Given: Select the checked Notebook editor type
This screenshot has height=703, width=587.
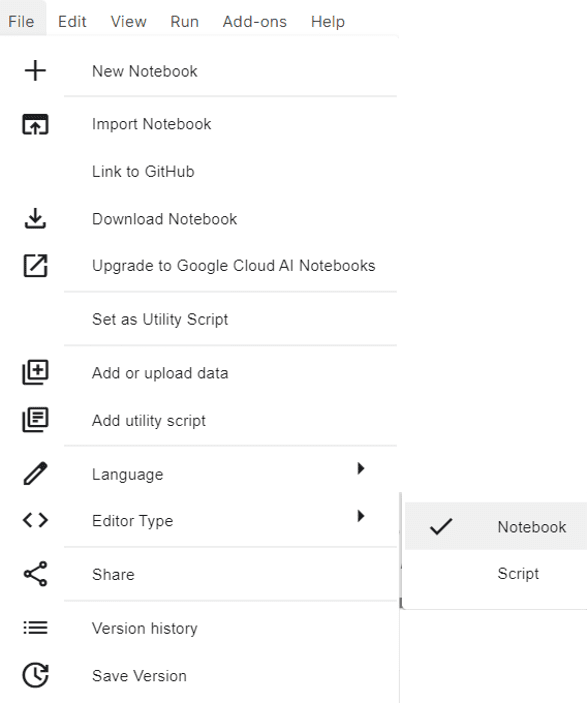Looking at the screenshot, I should pyautogui.click(x=496, y=526).
